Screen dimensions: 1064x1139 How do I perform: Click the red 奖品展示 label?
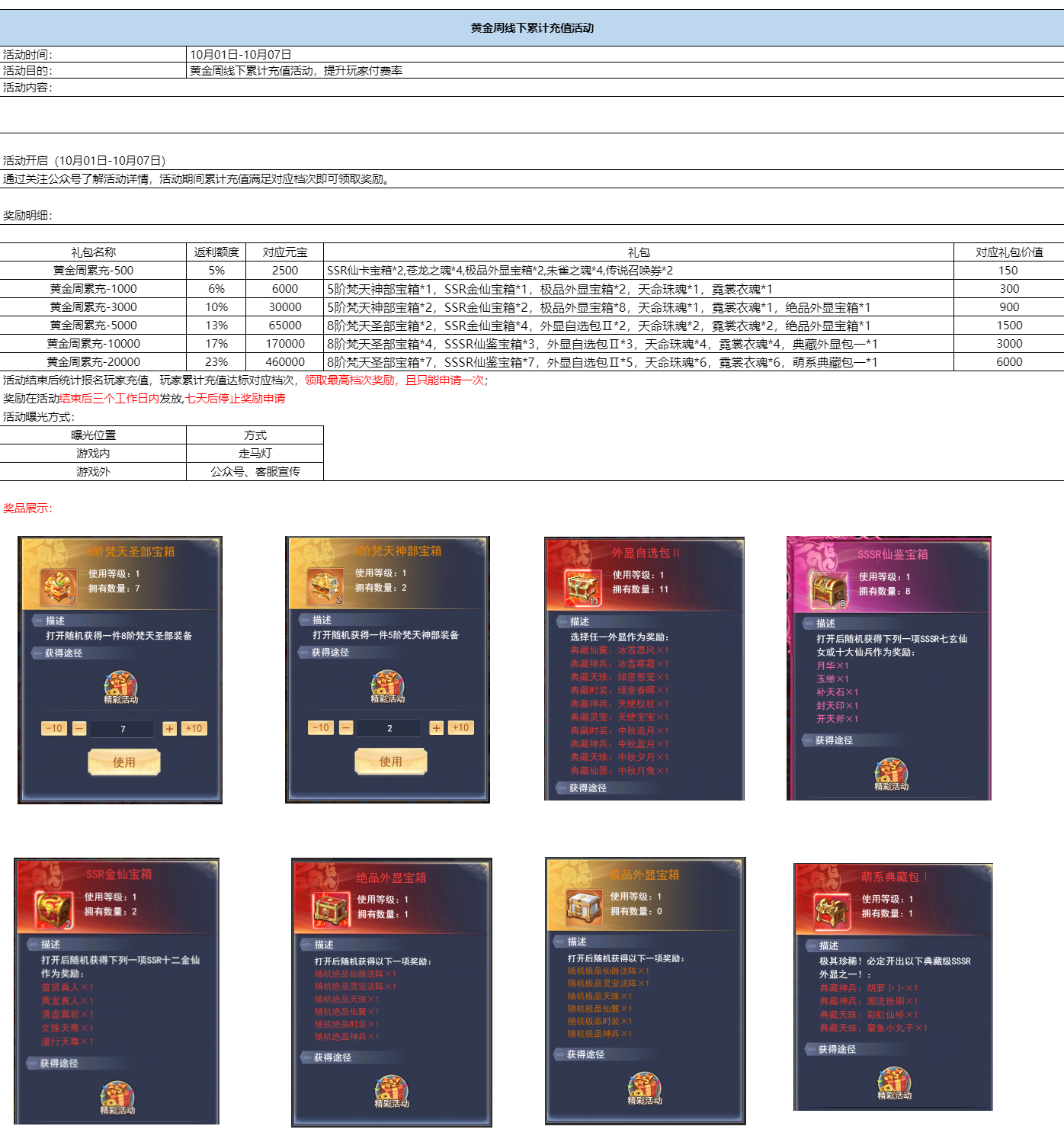27,508
